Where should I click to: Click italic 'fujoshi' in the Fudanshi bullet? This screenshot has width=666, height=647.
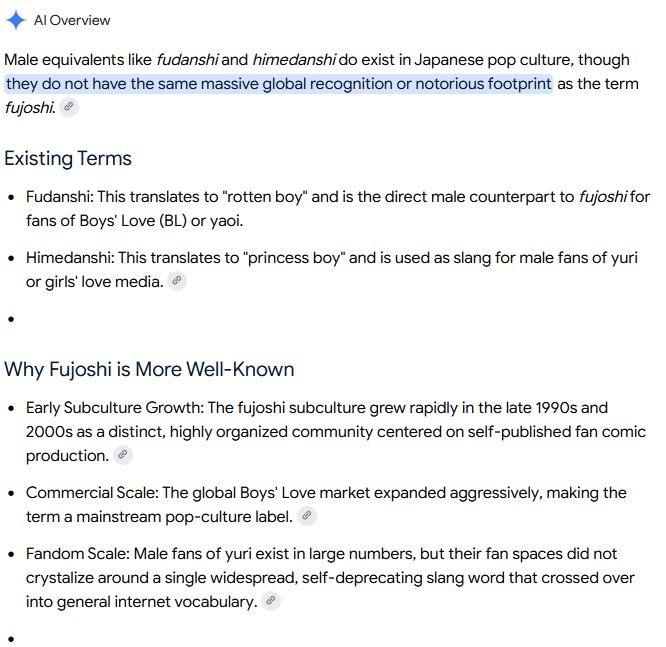click(x=602, y=197)
